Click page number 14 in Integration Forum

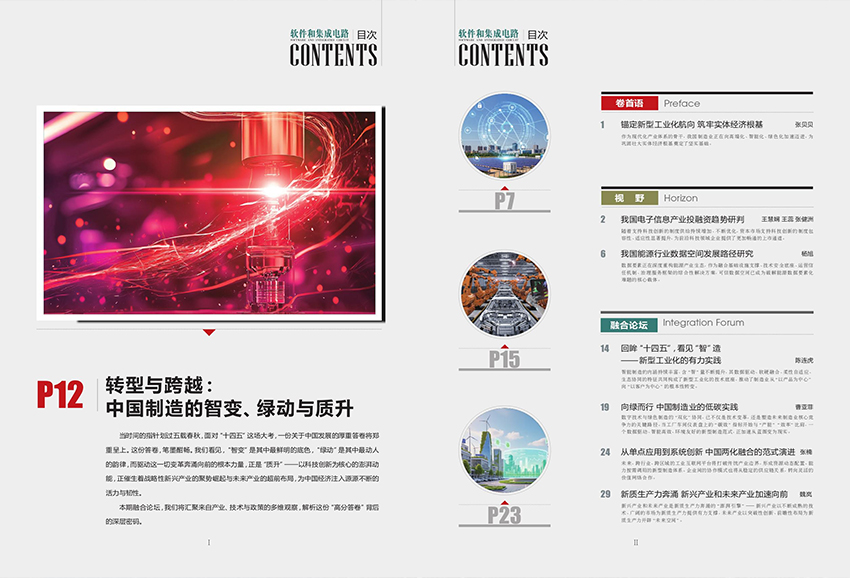point(605,348)
